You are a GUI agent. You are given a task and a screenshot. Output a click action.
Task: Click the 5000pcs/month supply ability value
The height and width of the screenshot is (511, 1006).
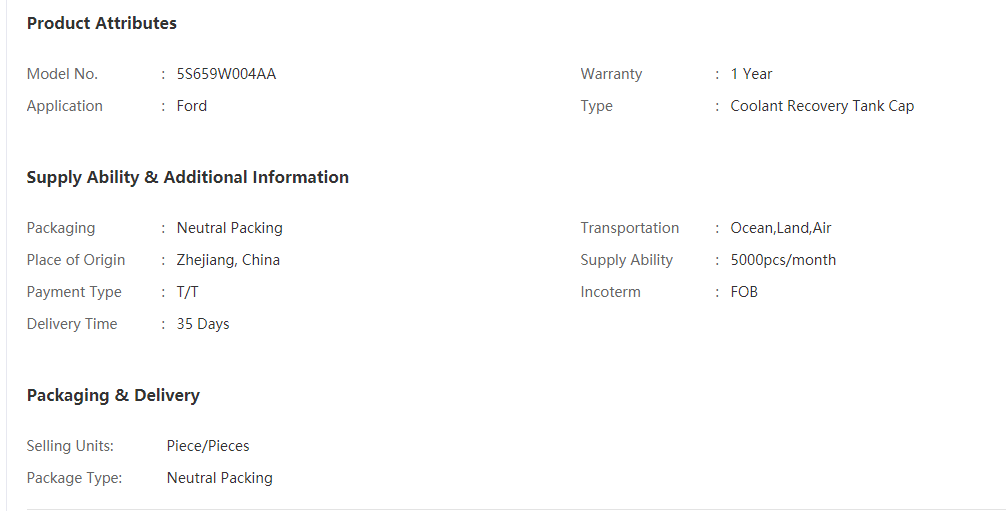click(783, 260)
